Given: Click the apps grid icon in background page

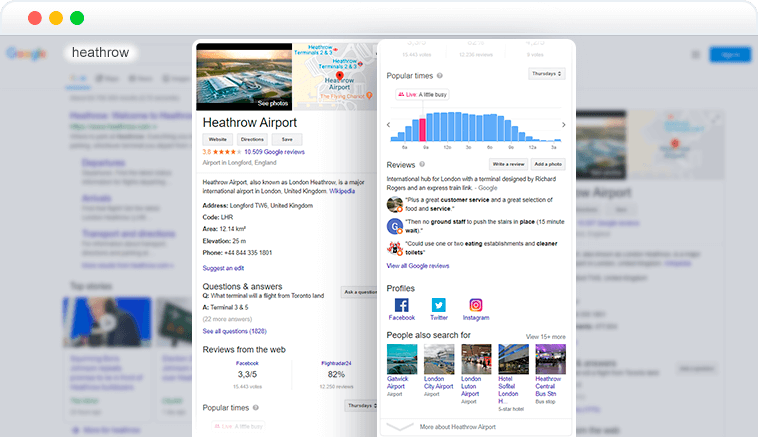Looking at the screenshot, I should tap(695, 55).
